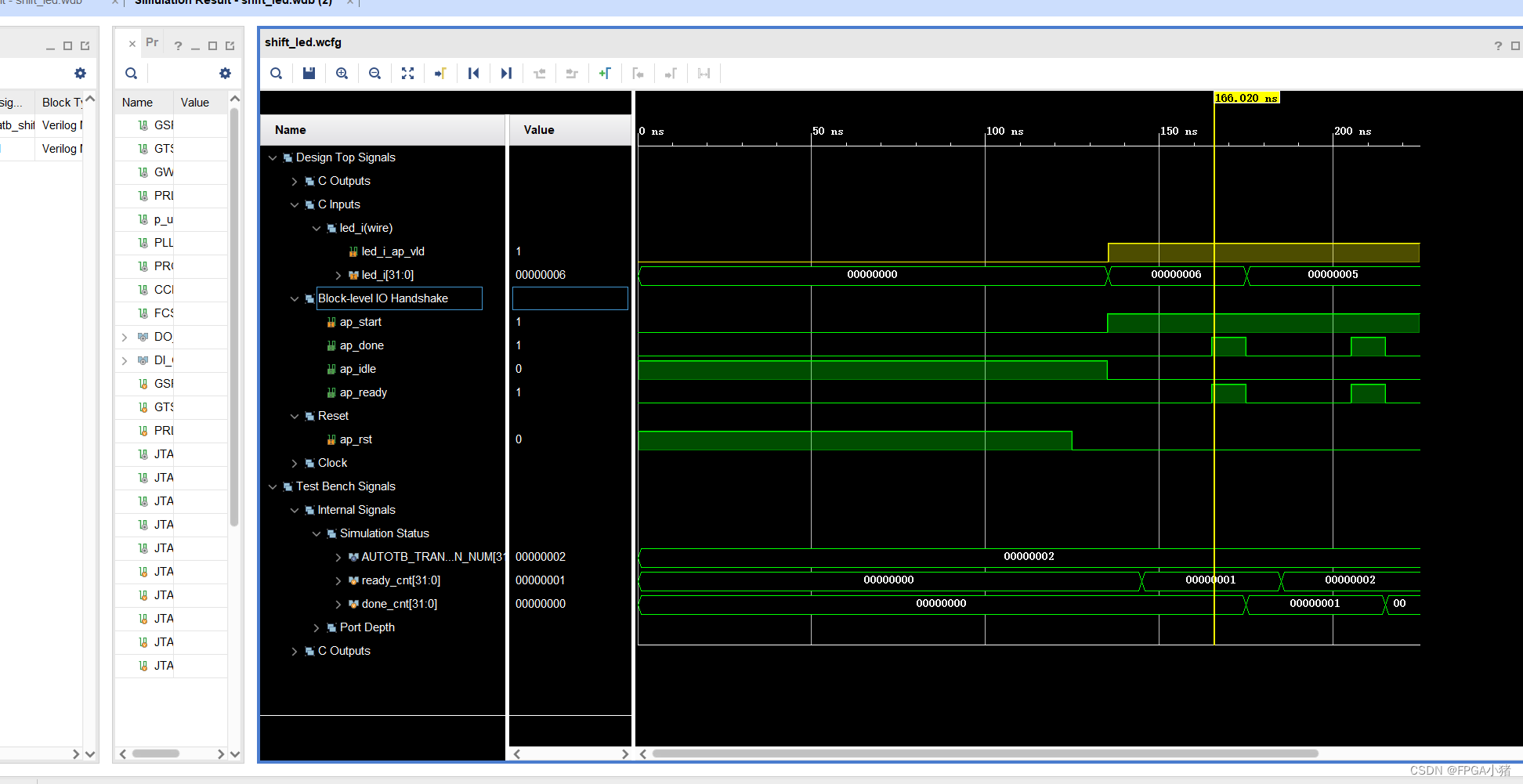Click the 00000006 value of led_i[31:0]
Image resolution: width=1523 pixels, height=784 pixels.
click(541, 275)
